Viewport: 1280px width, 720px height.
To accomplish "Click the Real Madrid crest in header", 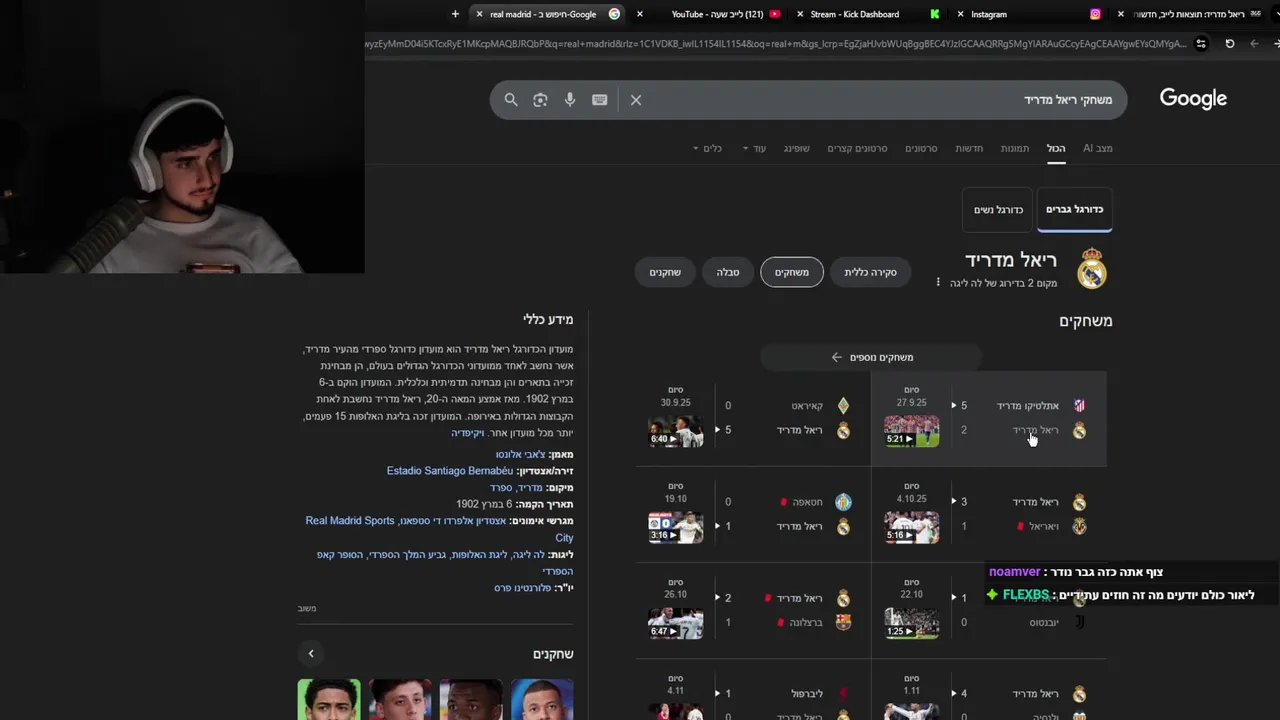I will point(1092,268).
